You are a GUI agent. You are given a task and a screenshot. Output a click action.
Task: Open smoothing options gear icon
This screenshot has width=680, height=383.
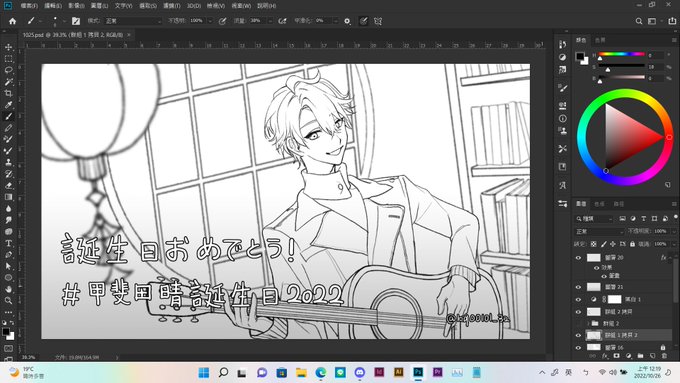347,21
